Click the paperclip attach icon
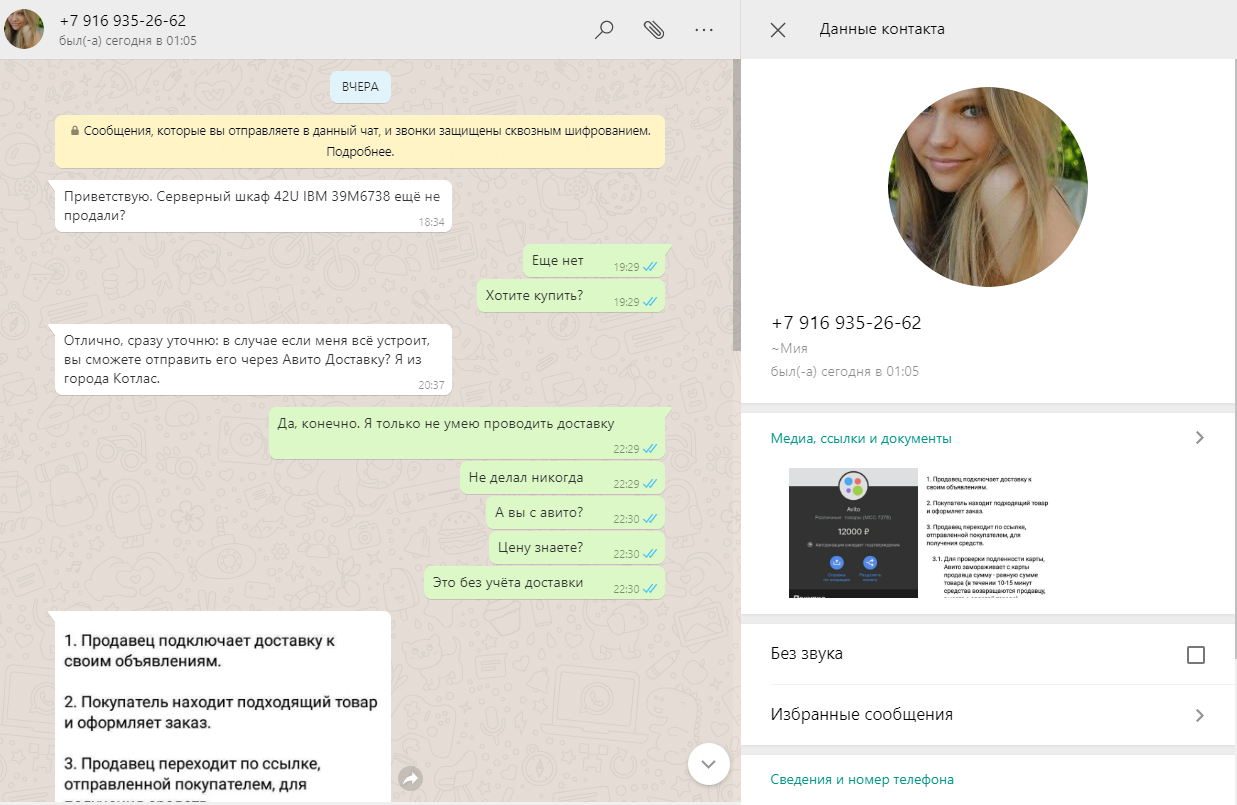 [x=654, y=30]
